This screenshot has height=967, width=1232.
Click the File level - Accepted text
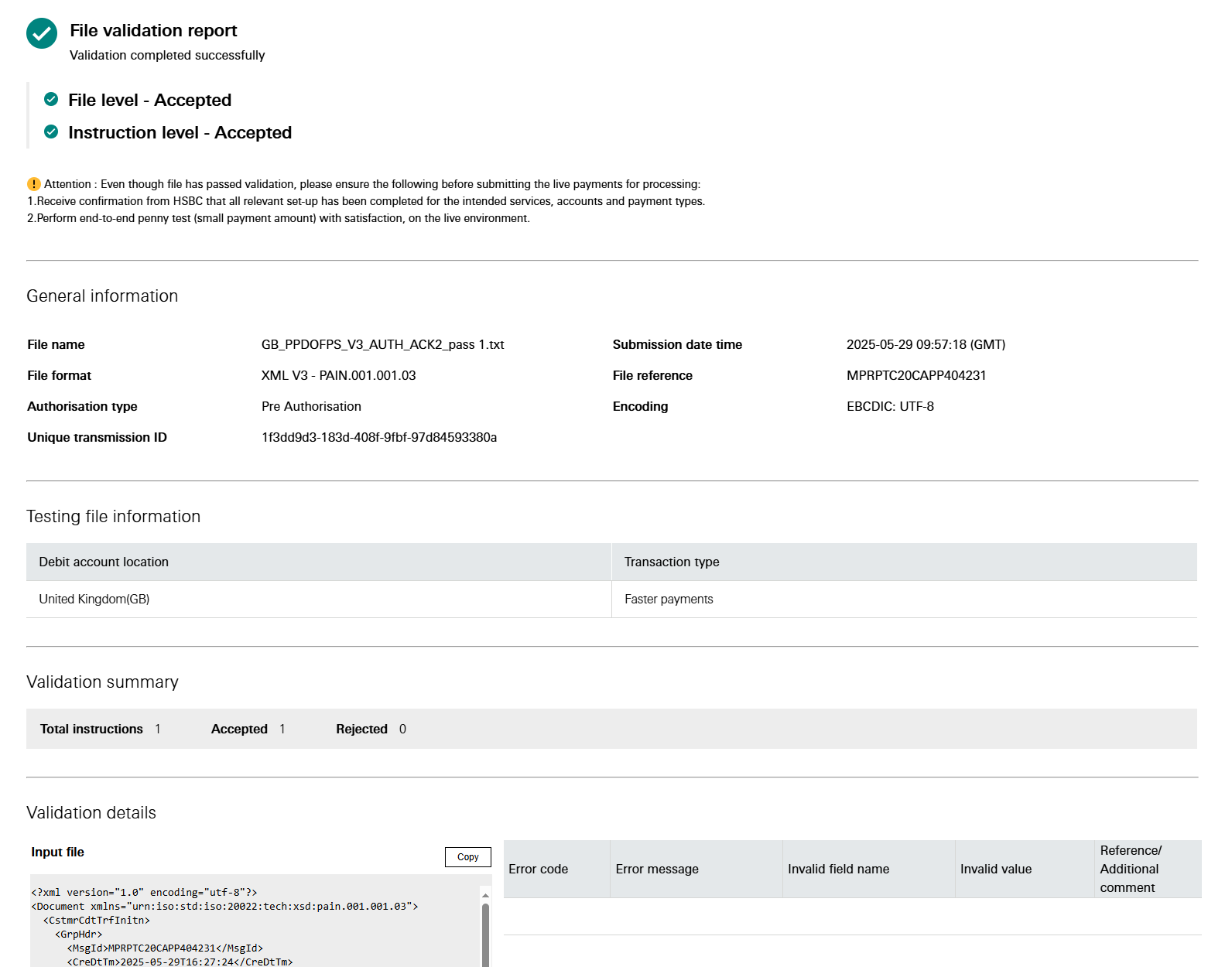click(149, 100)
